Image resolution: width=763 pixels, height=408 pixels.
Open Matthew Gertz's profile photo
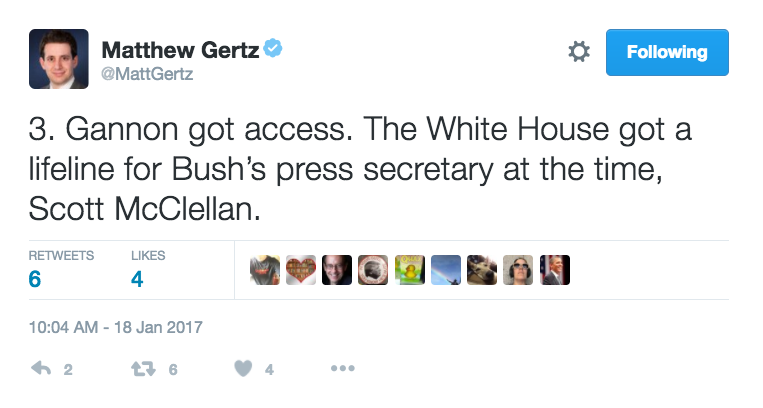56,58
